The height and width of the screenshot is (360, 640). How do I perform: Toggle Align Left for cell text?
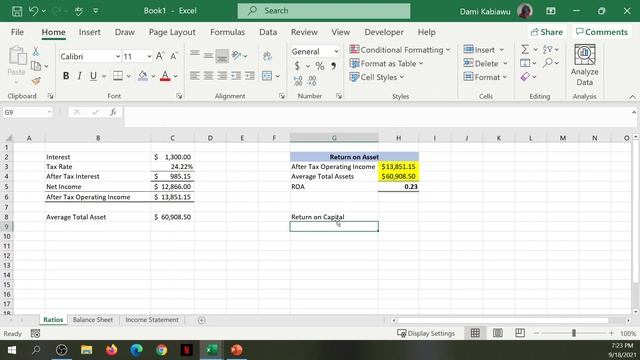click(195, 76)
